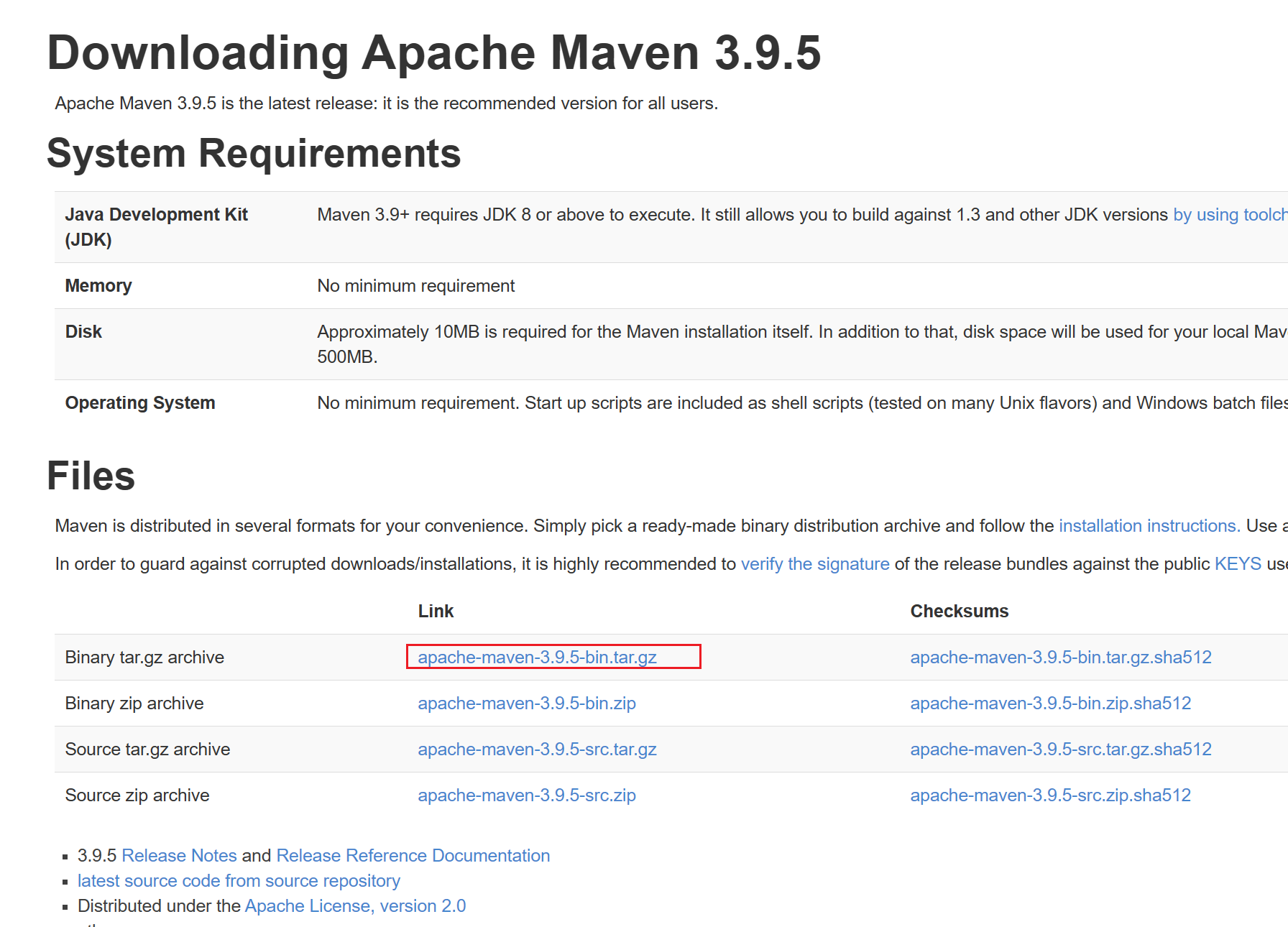
Task: Open Release Reference Documentation link
Action: [x=413, y=856]
